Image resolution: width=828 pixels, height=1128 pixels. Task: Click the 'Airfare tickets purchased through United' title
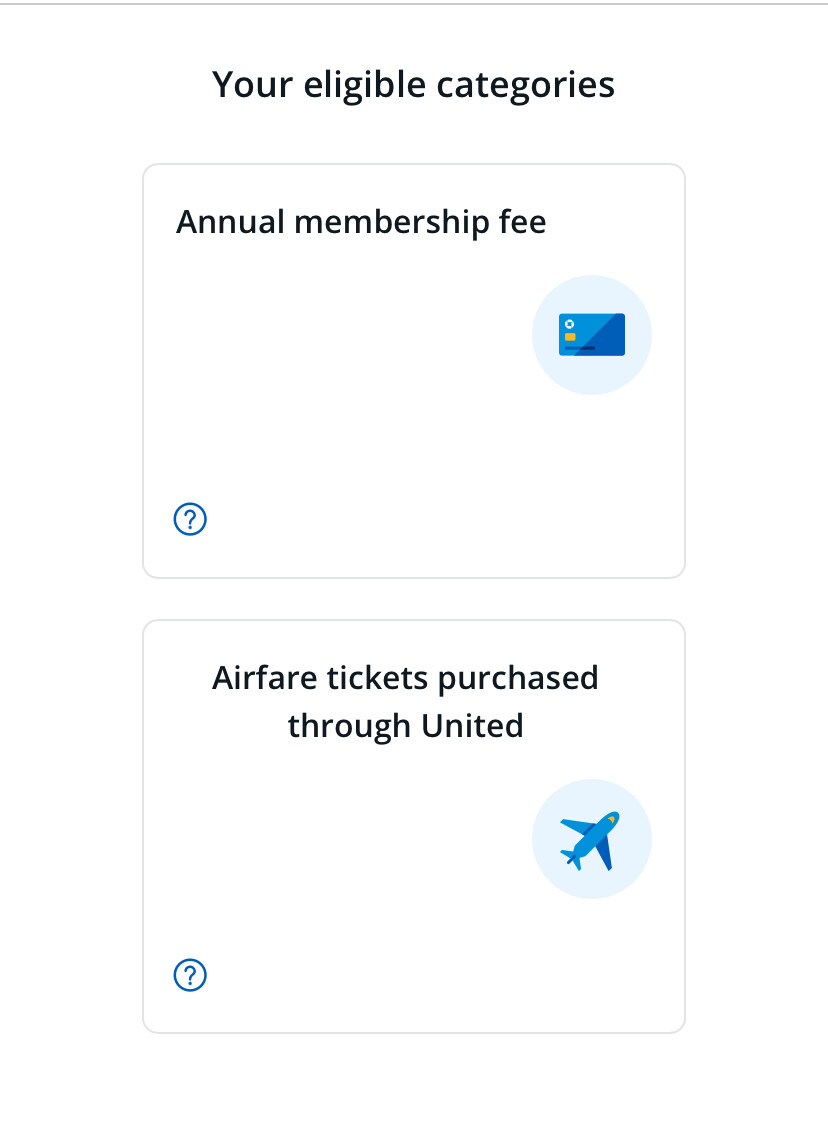tap(405, 701)
